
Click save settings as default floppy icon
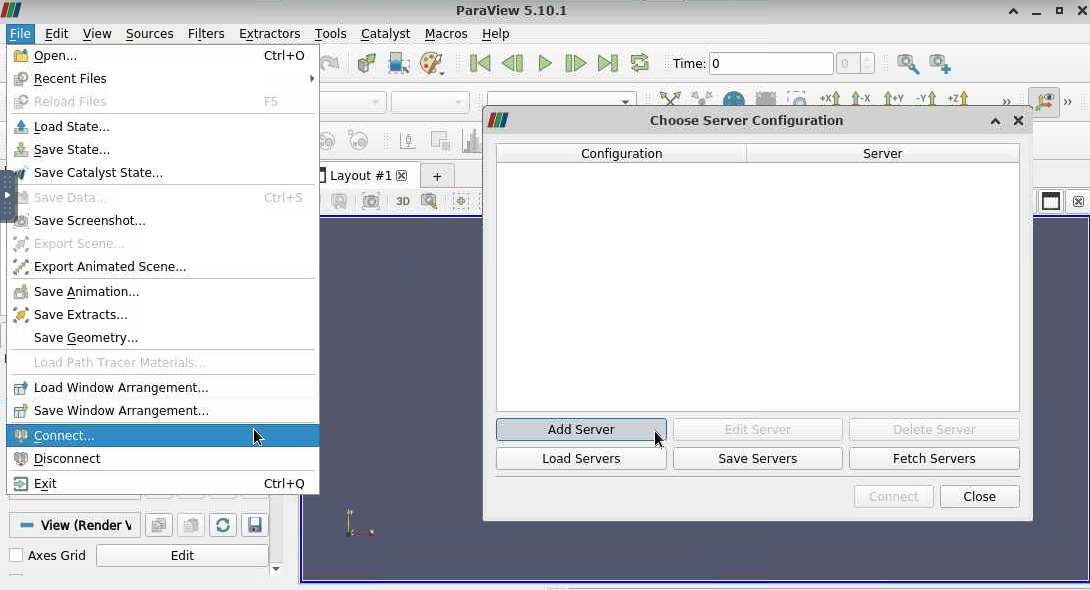click(x=254, y=525)
